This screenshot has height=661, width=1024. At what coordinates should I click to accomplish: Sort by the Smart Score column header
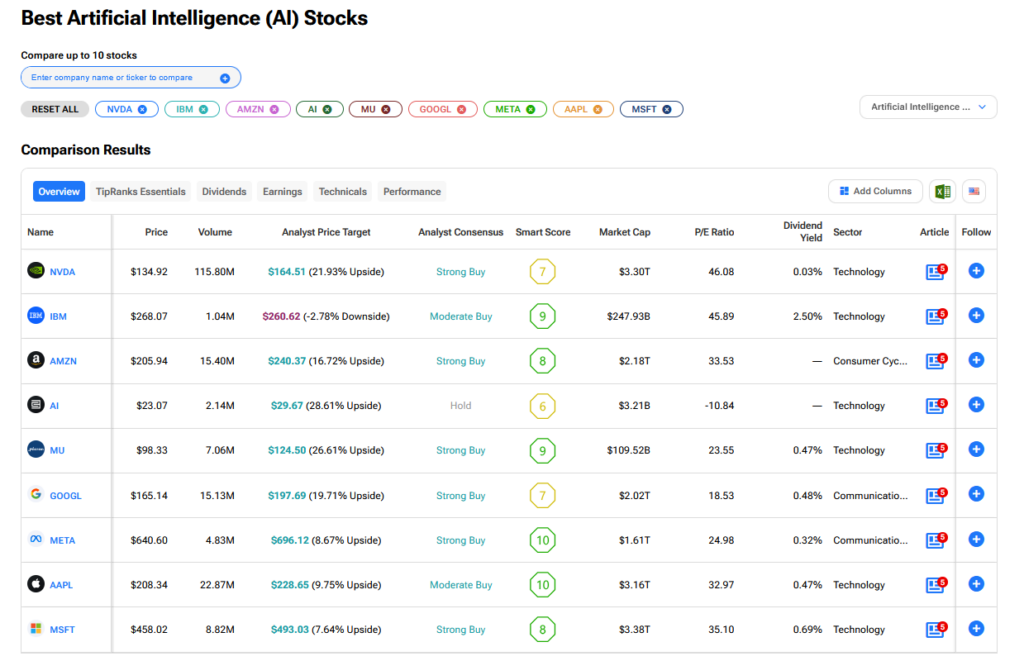[x=543, y=232]
